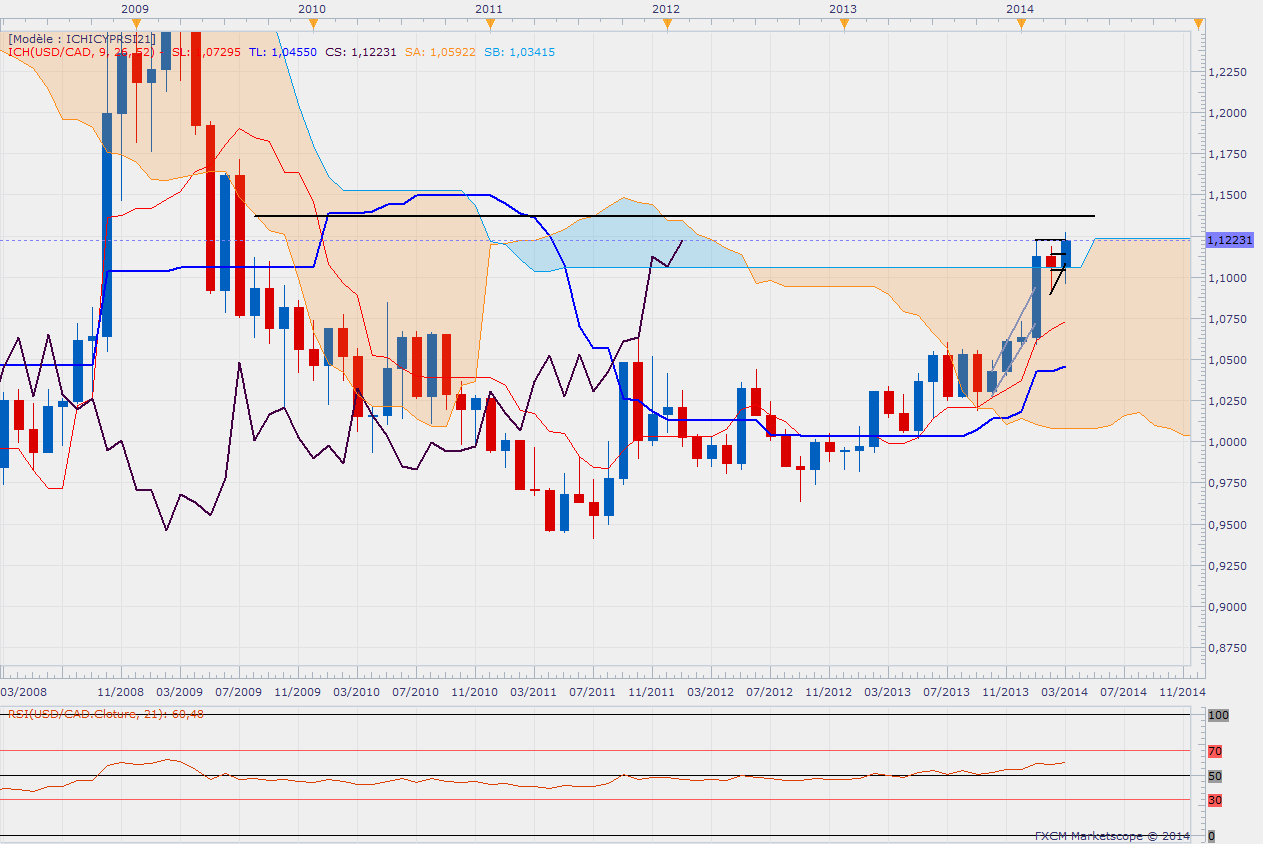
Task: Click the 07/2010 date axis label
Action: 416,692
